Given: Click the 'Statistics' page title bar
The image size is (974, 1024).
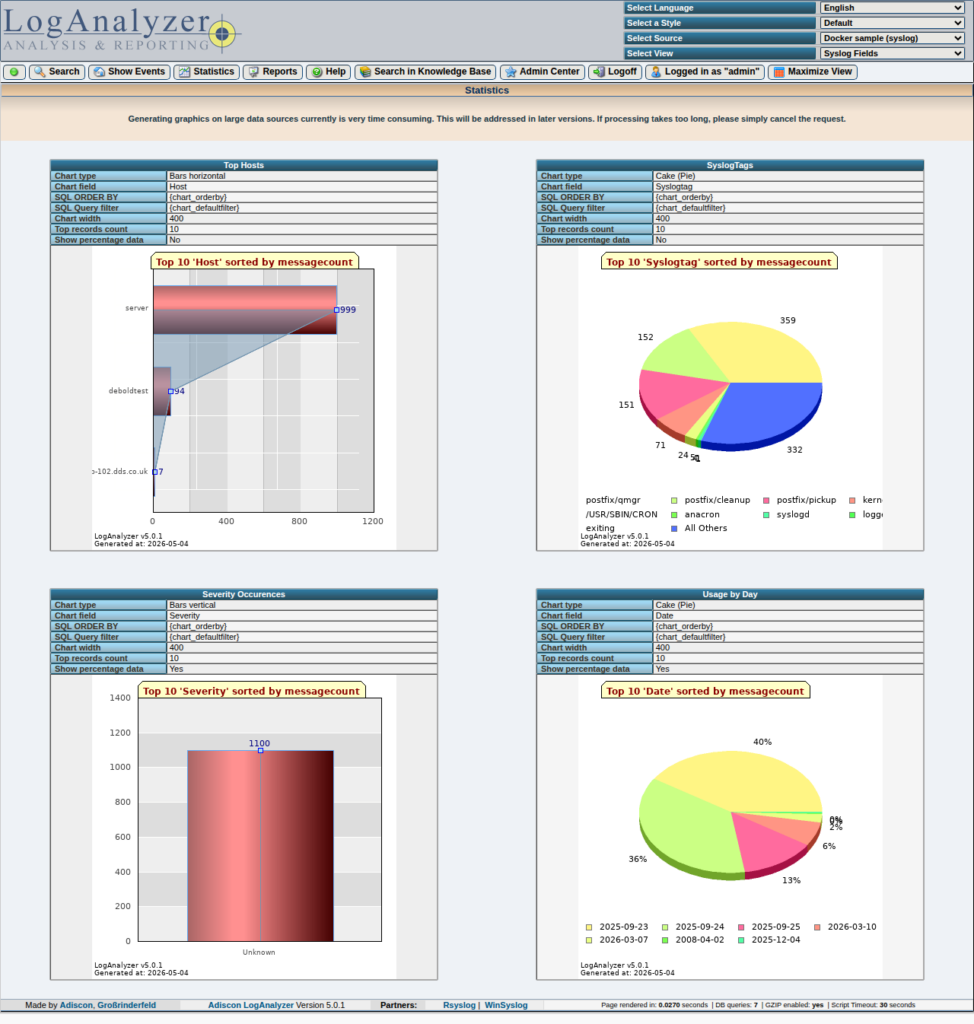Looking at the screenshot, I should click(487, 90).
